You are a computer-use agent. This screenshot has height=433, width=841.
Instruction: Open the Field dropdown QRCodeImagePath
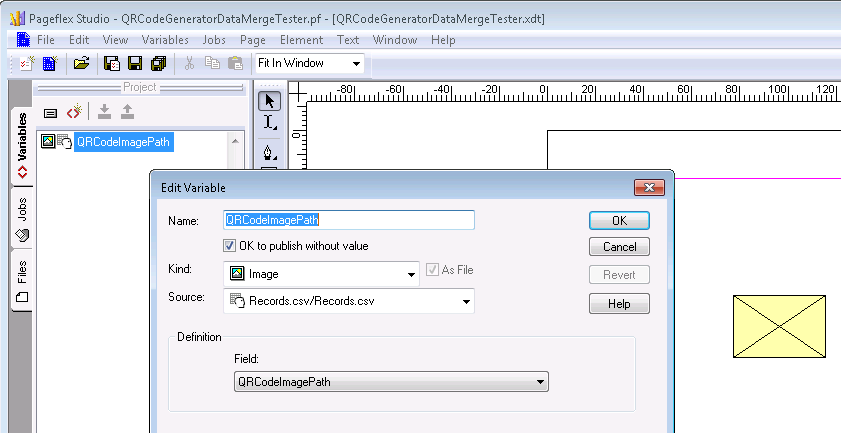pos(391,382)
